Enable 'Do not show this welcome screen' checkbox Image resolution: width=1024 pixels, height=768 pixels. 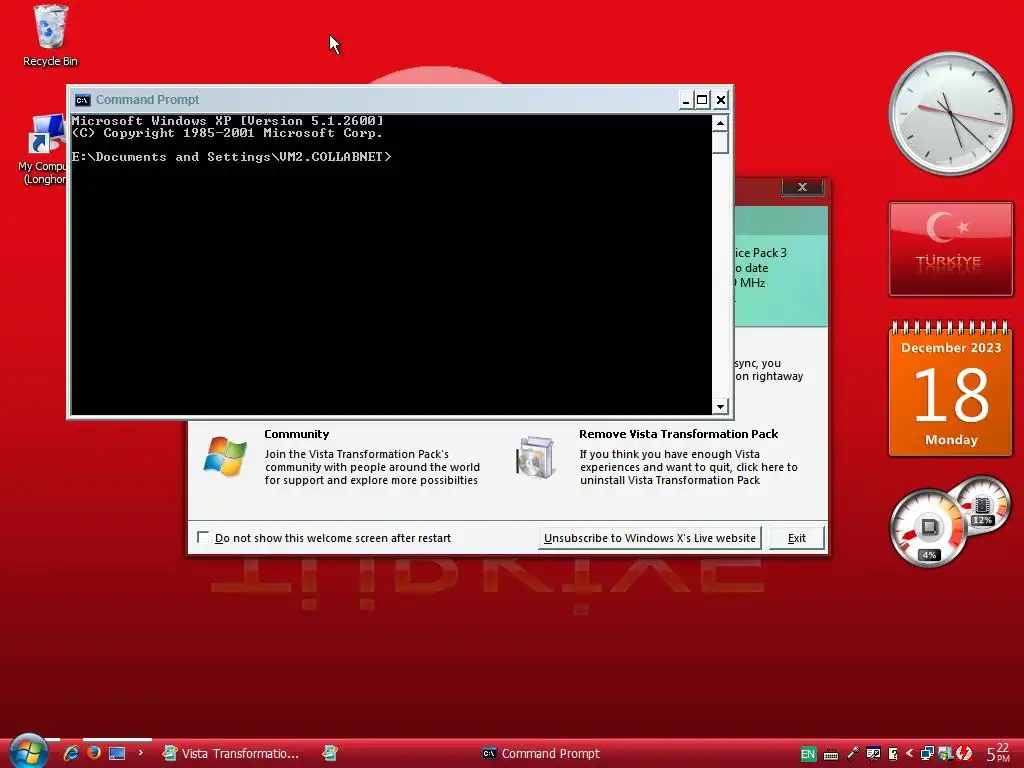click(203, 537)
